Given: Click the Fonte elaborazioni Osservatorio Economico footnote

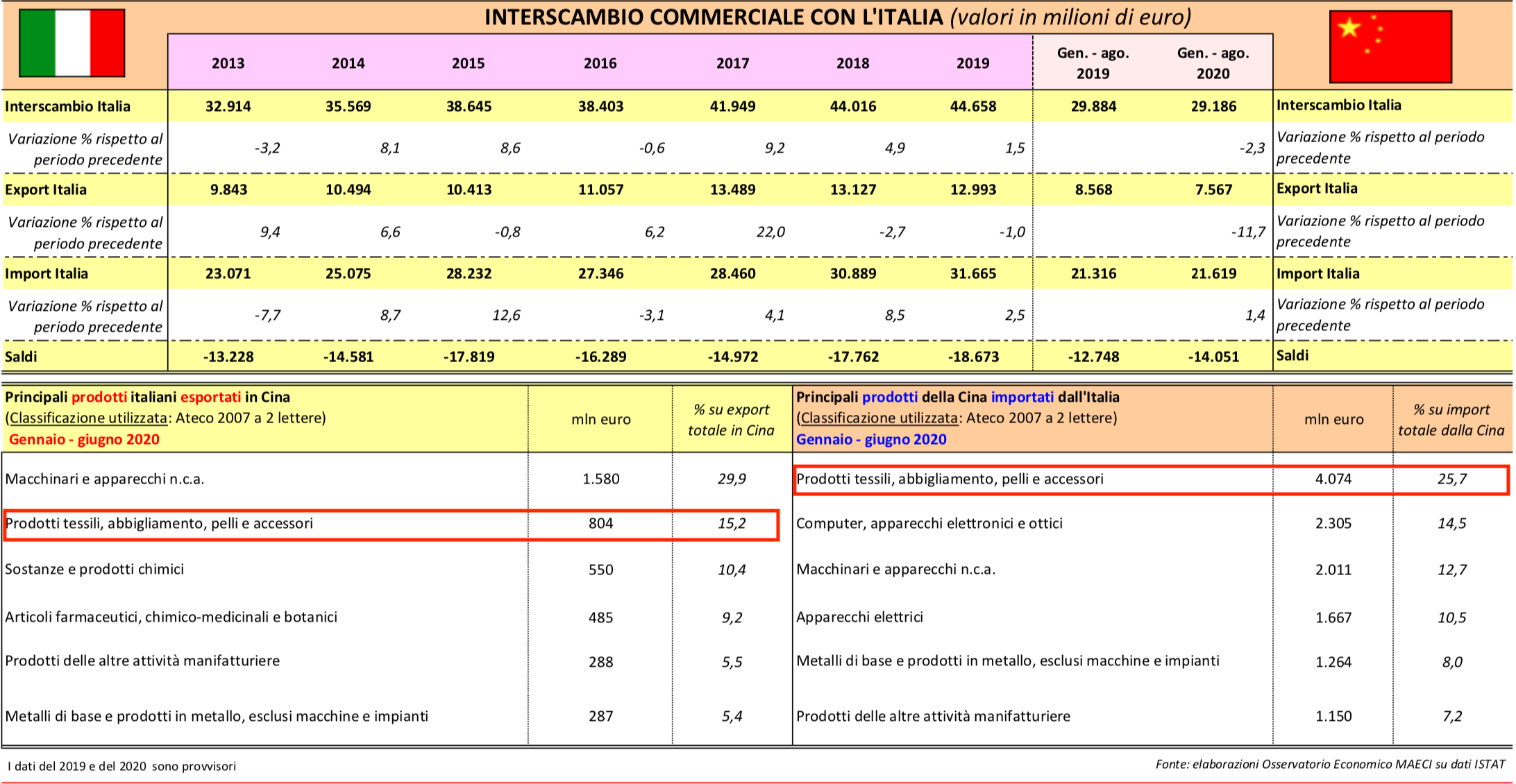Looking at the screenshot, I should click(1329, 764).
